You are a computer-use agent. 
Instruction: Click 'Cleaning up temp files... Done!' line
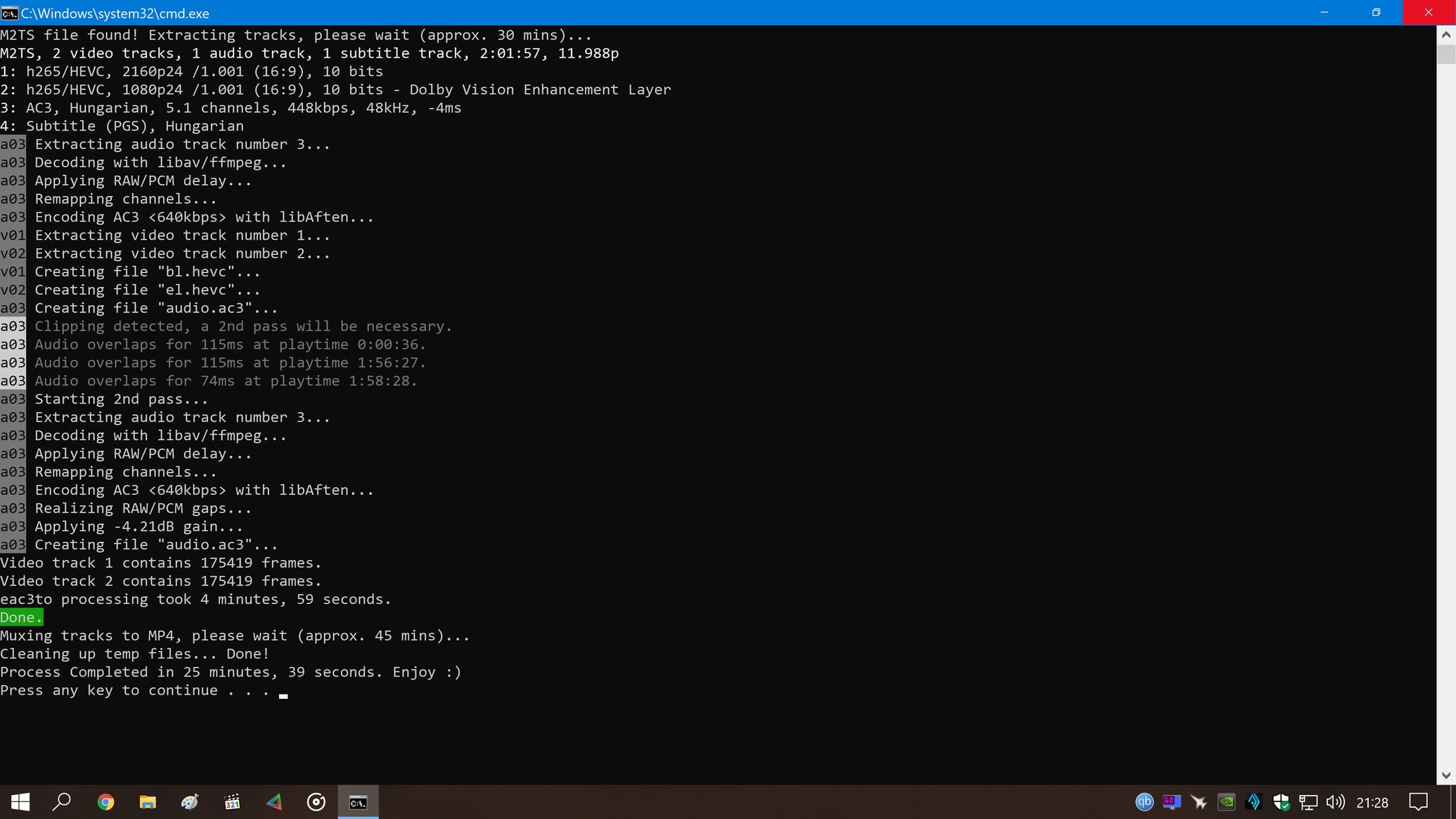point(134,654)
